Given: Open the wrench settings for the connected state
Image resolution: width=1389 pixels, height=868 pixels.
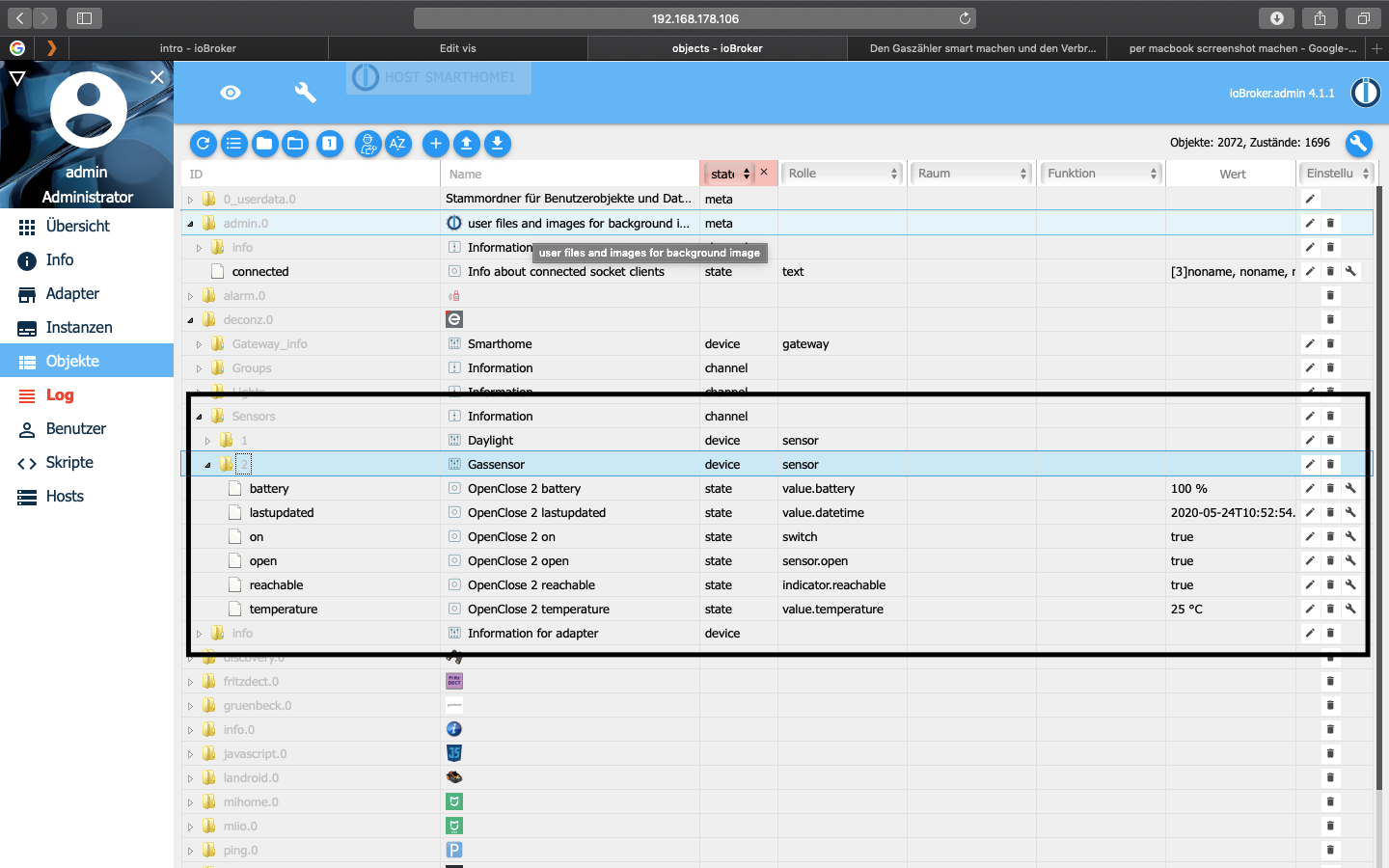Looking at the screenshot, I should [1350, 272].
